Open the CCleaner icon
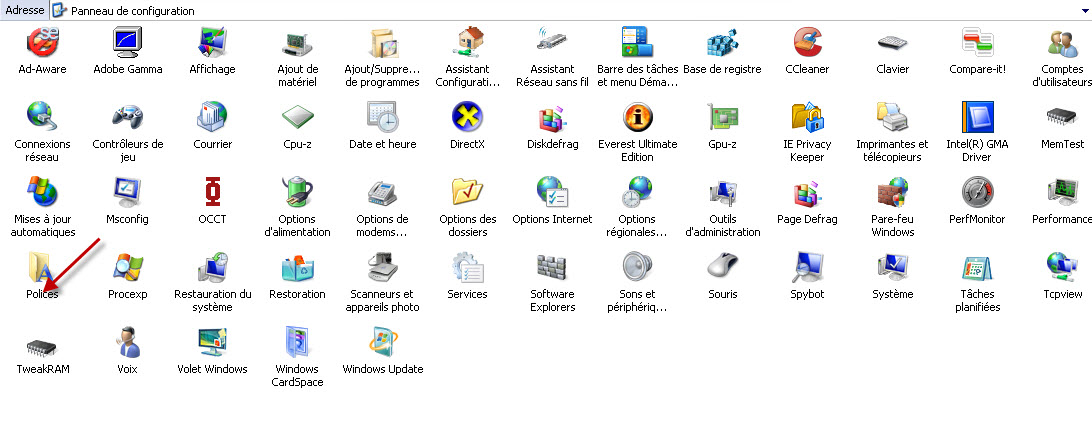The height and width of the screenshot is (429, 1092). point(806,45)
